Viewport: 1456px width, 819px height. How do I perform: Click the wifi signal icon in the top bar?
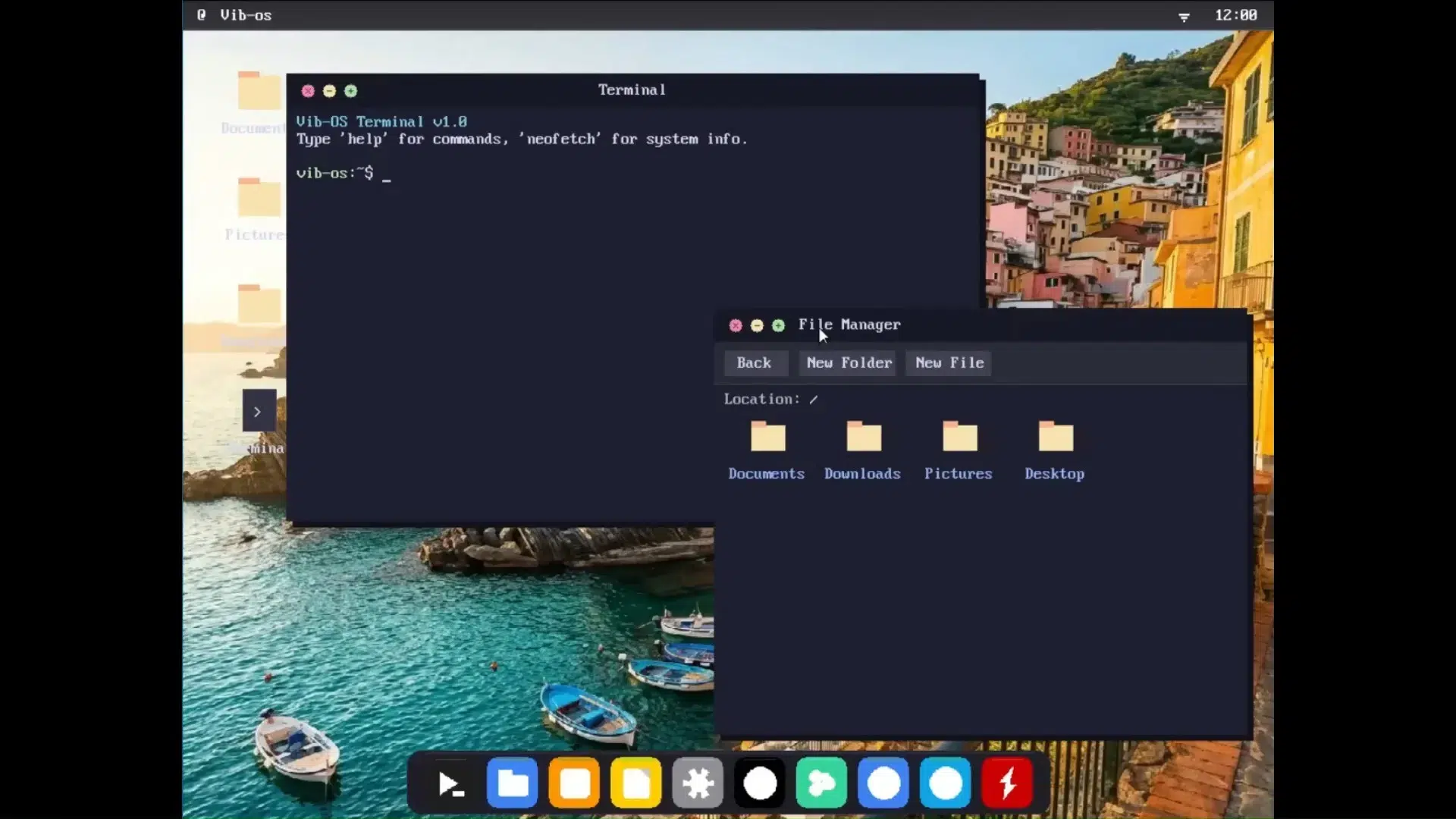tap(1184, 15)
